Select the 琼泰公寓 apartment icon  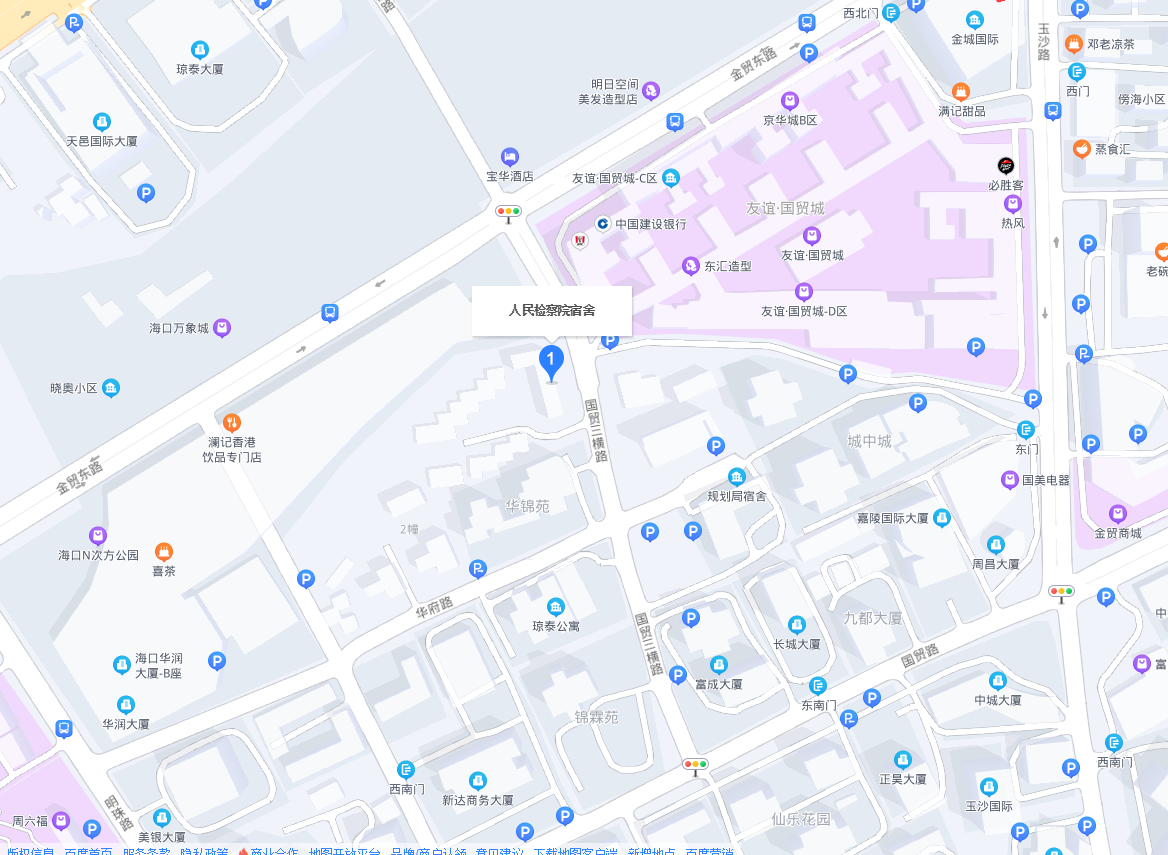click(556, 607)
